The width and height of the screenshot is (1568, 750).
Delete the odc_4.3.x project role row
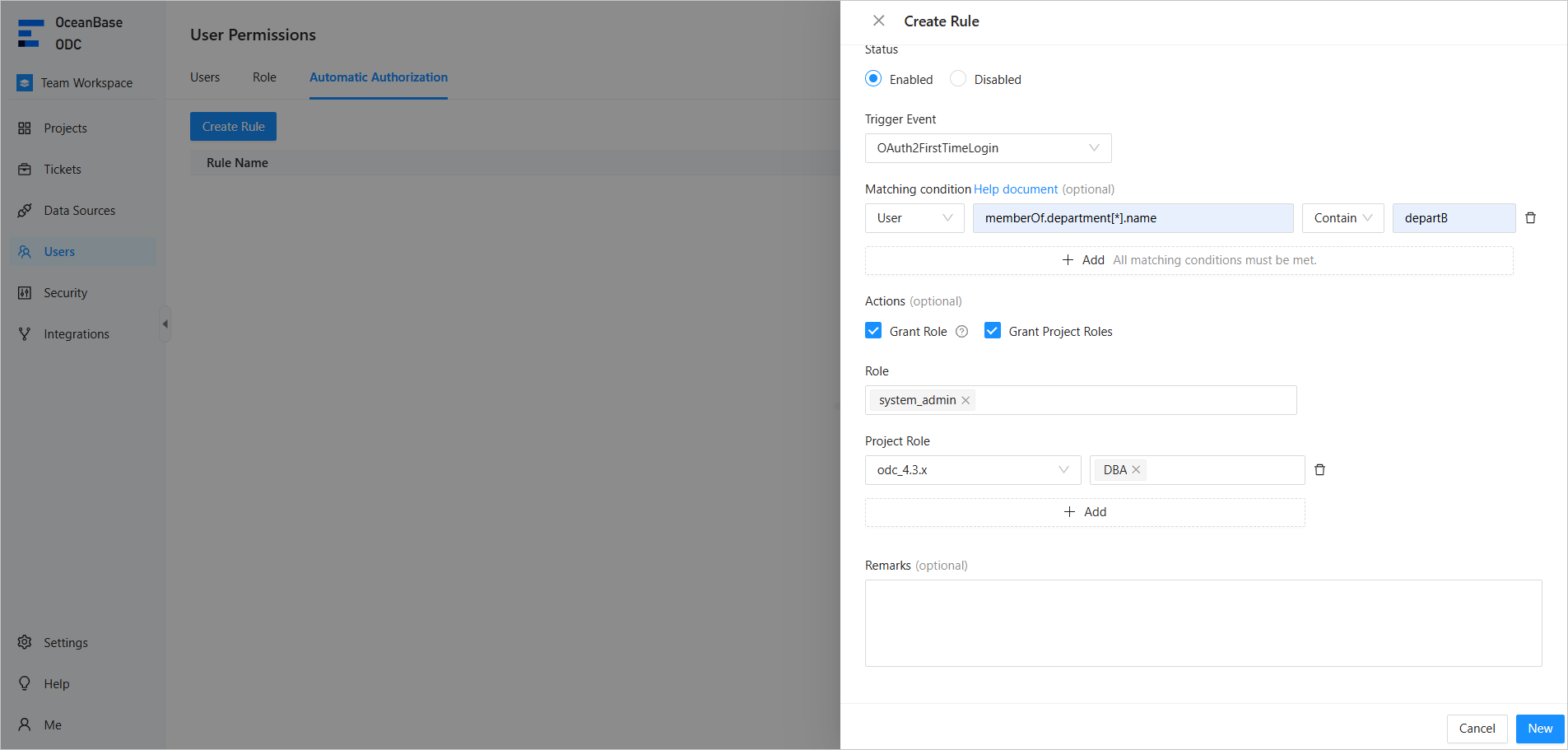(1319, 470)
